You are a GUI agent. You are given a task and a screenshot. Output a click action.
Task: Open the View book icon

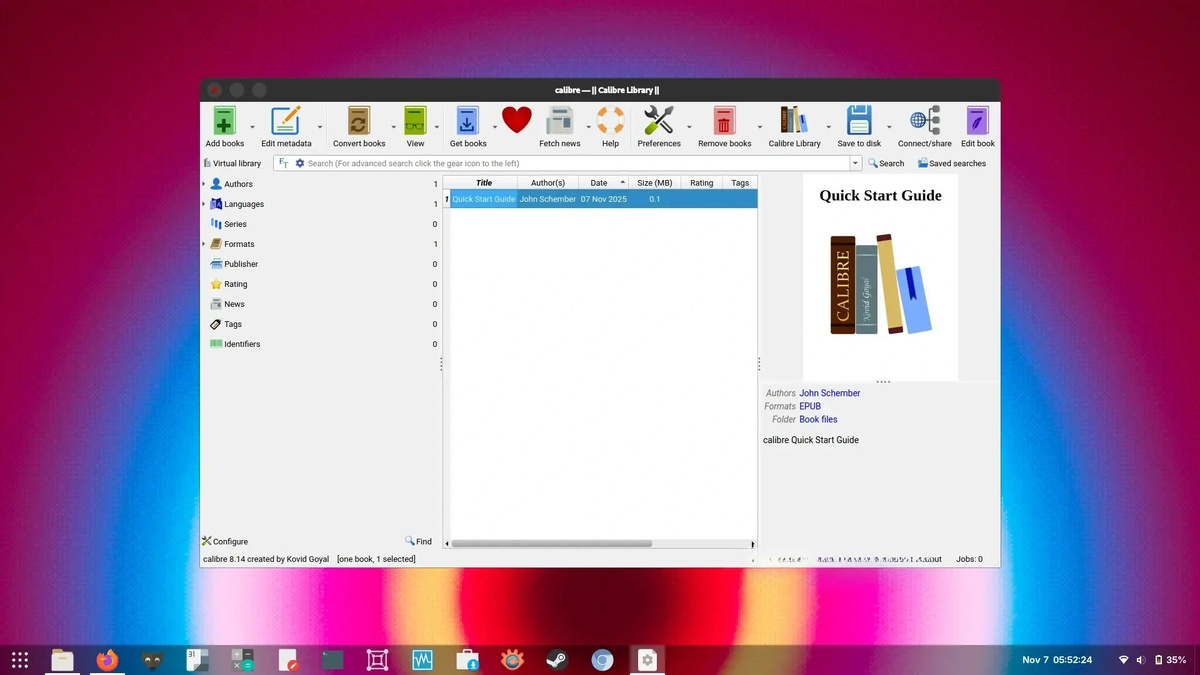pyautogui.click(x=415, y=121)
